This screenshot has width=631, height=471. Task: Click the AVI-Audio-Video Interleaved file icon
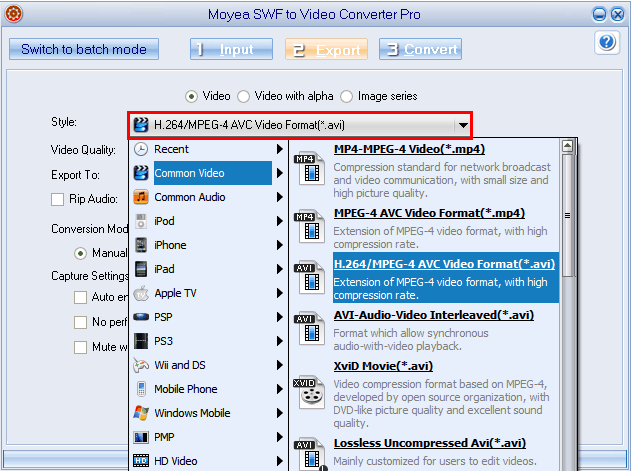click(310, 328)
